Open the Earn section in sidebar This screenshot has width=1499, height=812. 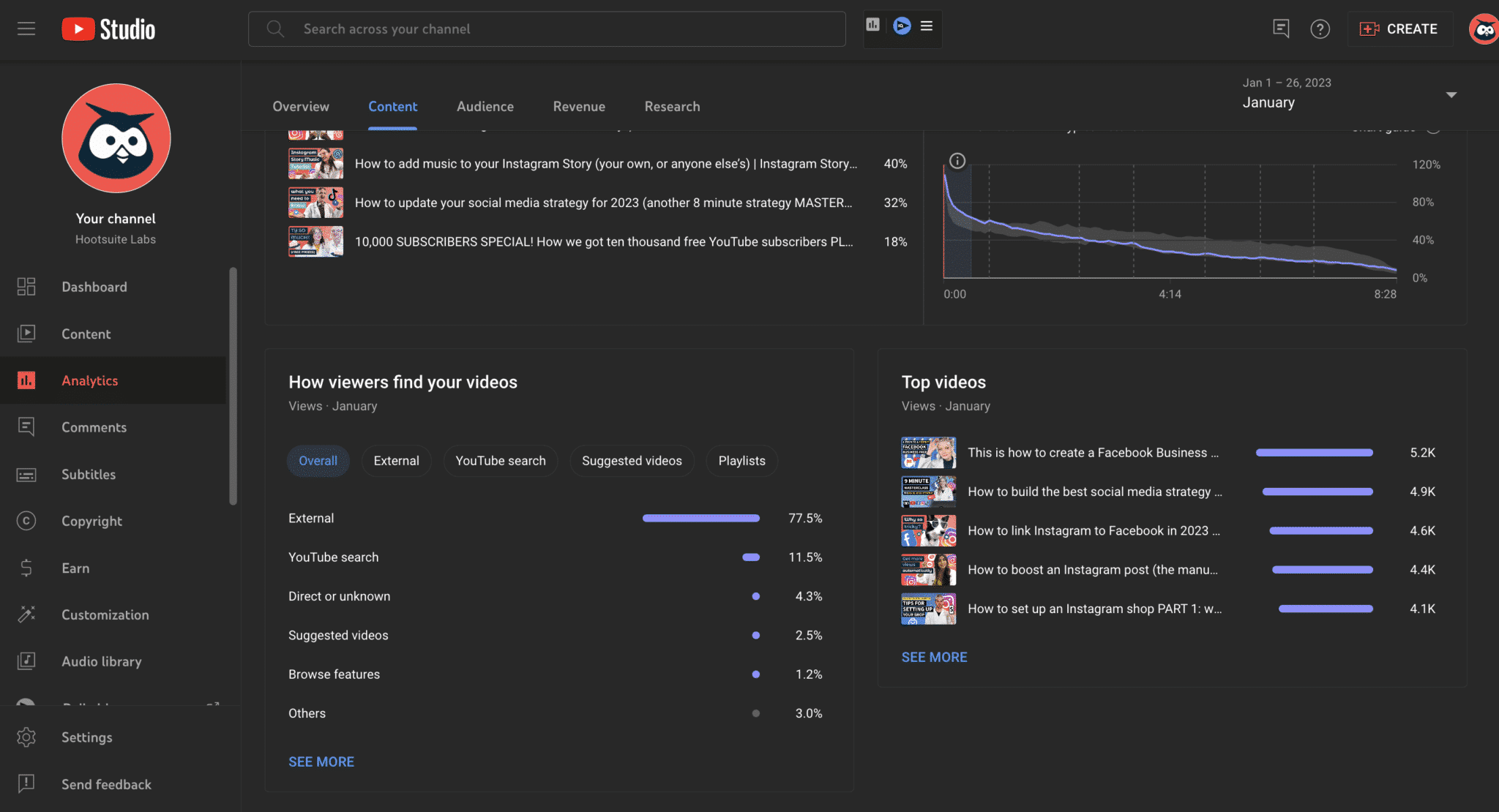[75, 568]
